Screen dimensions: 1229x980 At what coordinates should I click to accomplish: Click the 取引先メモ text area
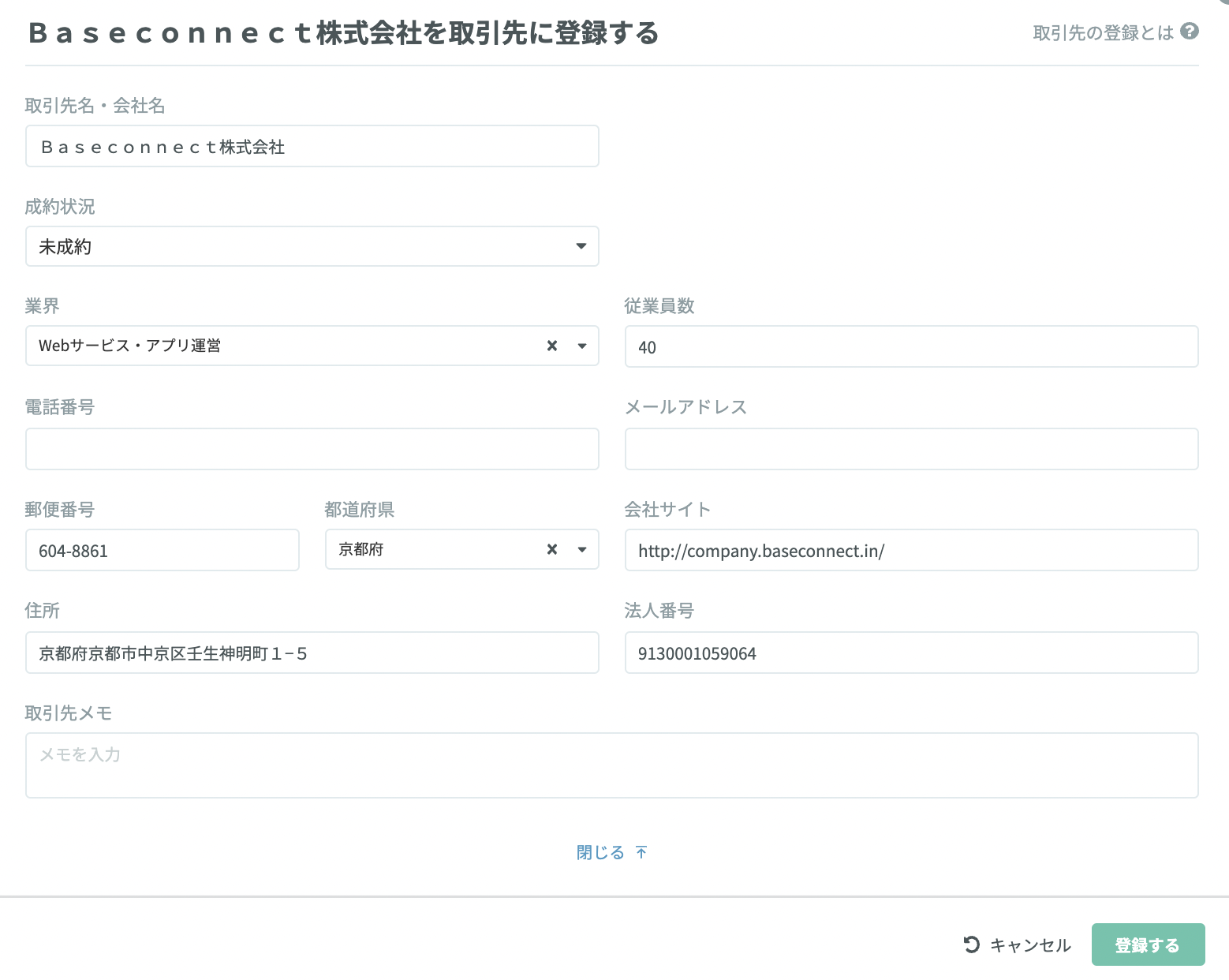[612, 765]
